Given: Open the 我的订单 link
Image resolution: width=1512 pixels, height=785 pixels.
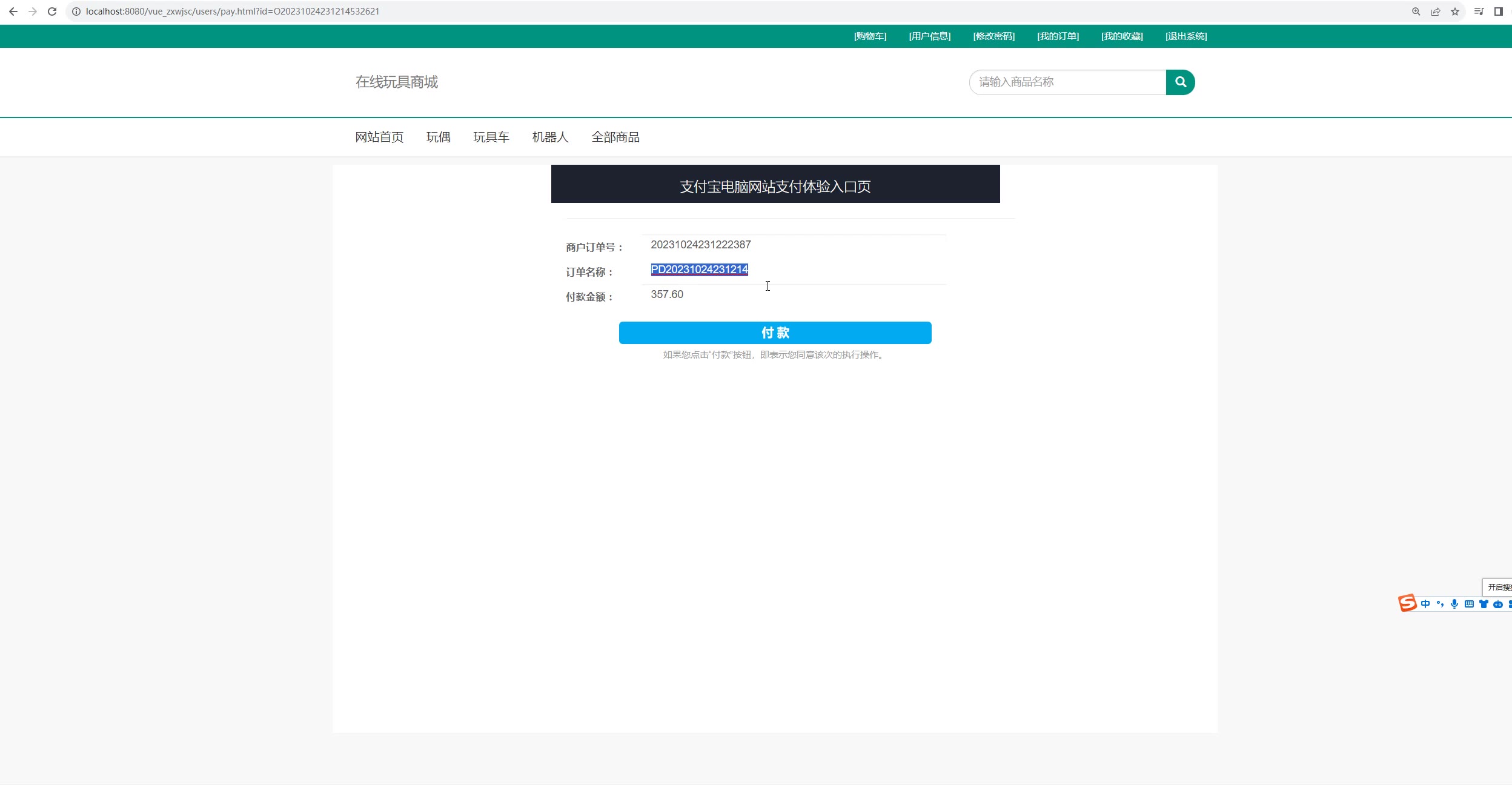Looking at the screenshot, I should click(1058, 36).
